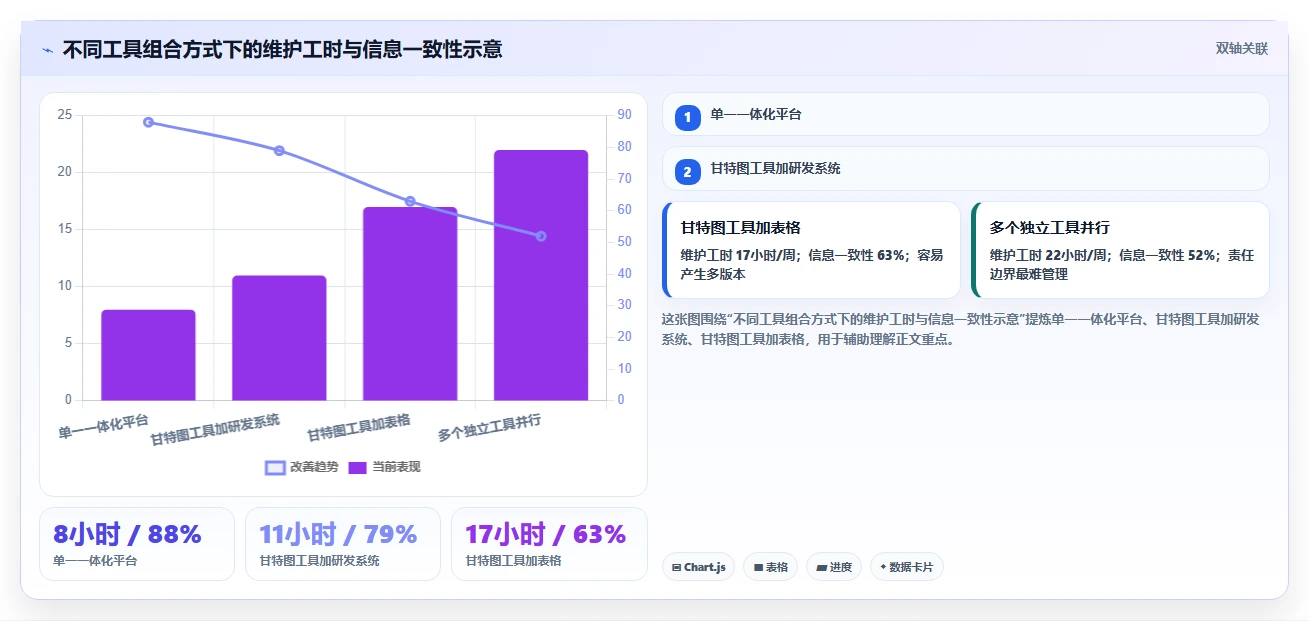Click the 17小时 / 63% stat card
Image resolution: width=1309 pixels, height=621 pixels.
click(x=549, y=544)
